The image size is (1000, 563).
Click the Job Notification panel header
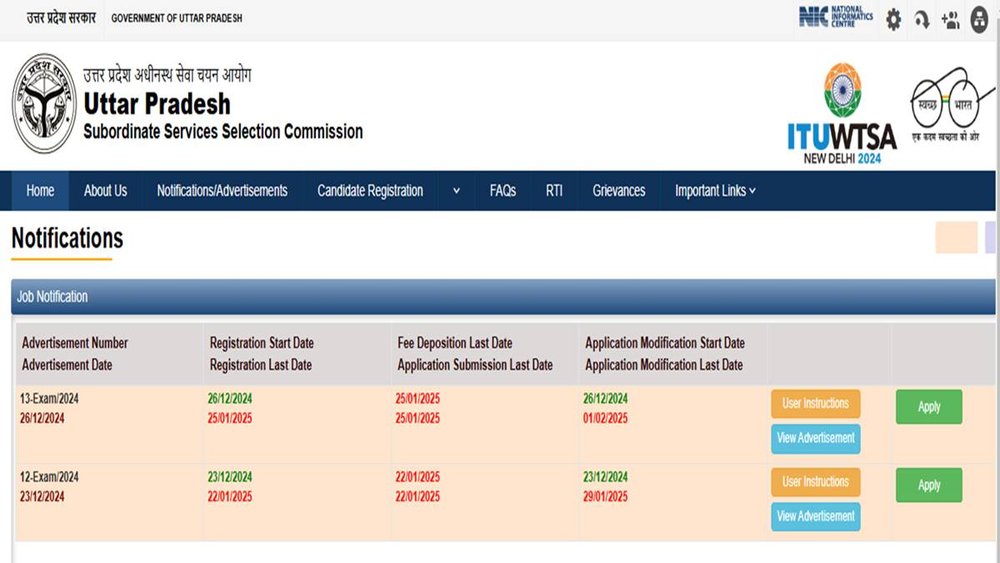click(500, 297)
